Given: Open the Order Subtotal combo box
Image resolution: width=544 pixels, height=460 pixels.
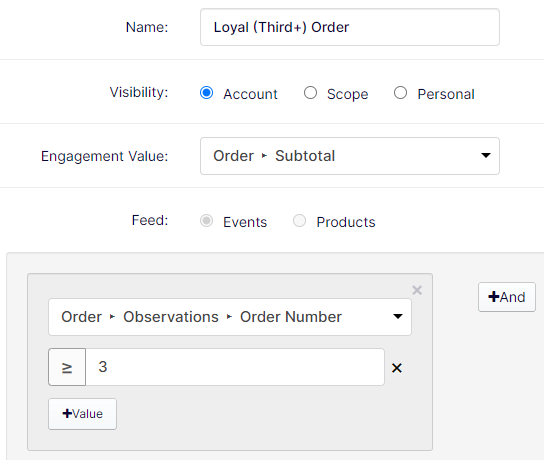Looking at the screenshot, I should (350, 156).
